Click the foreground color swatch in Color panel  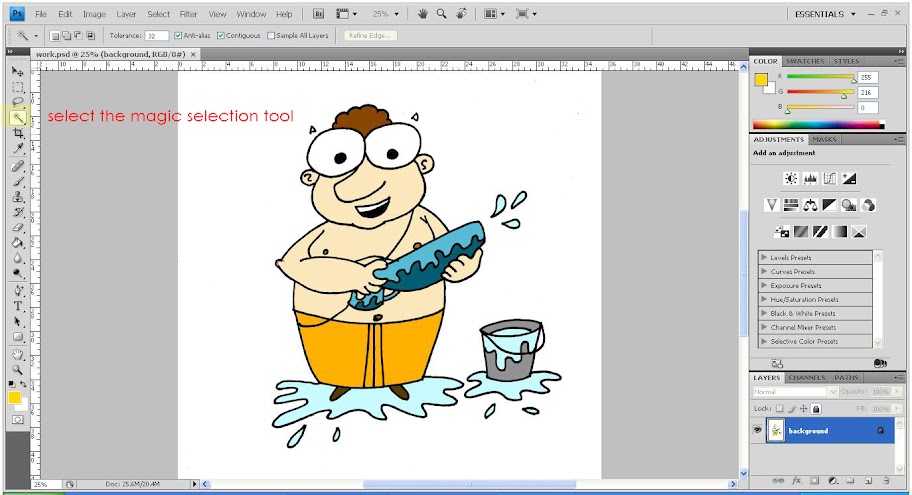coord(761,80)
